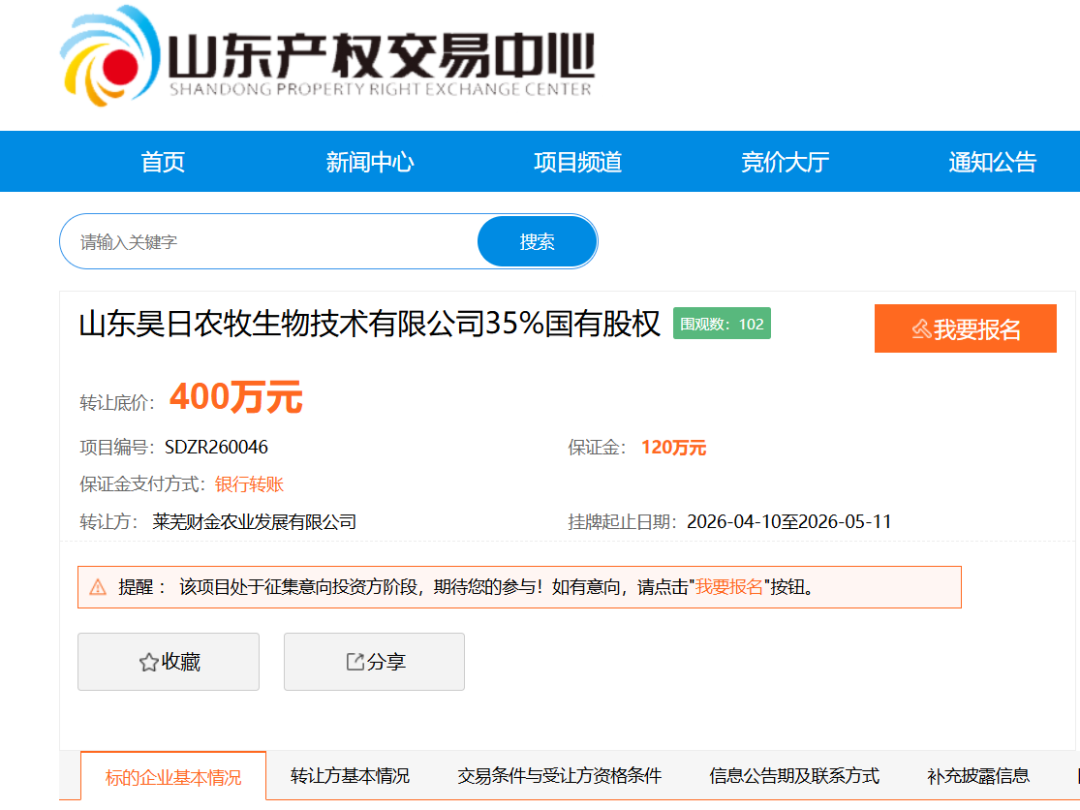The image size is (1080, 810).
Task: Switch to the 信息公告期及联系方式 tab
Action: tap(794, 776)
